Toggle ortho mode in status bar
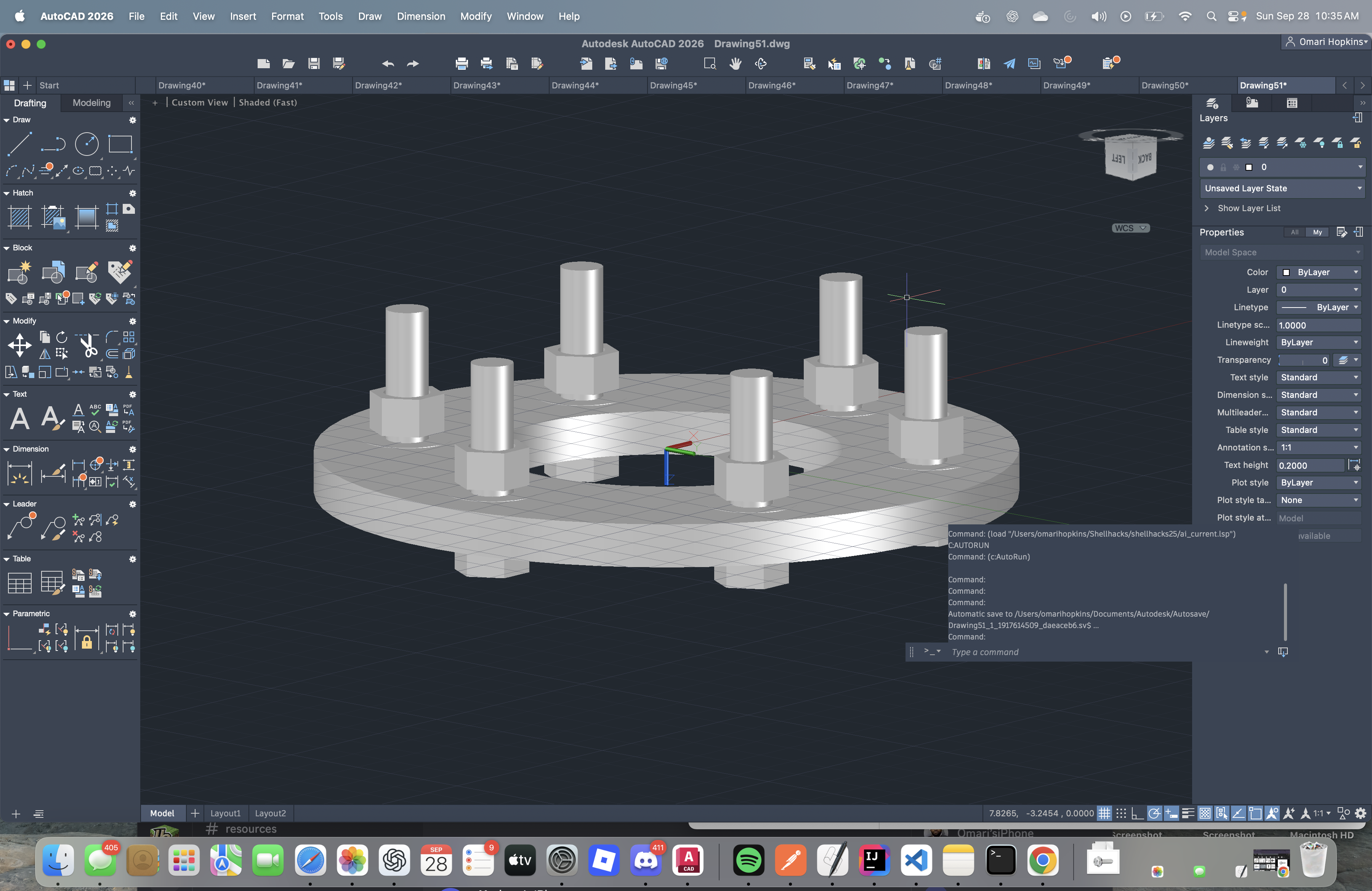This screenshot has width=1372, height=891. click(x=1137, y=813)
